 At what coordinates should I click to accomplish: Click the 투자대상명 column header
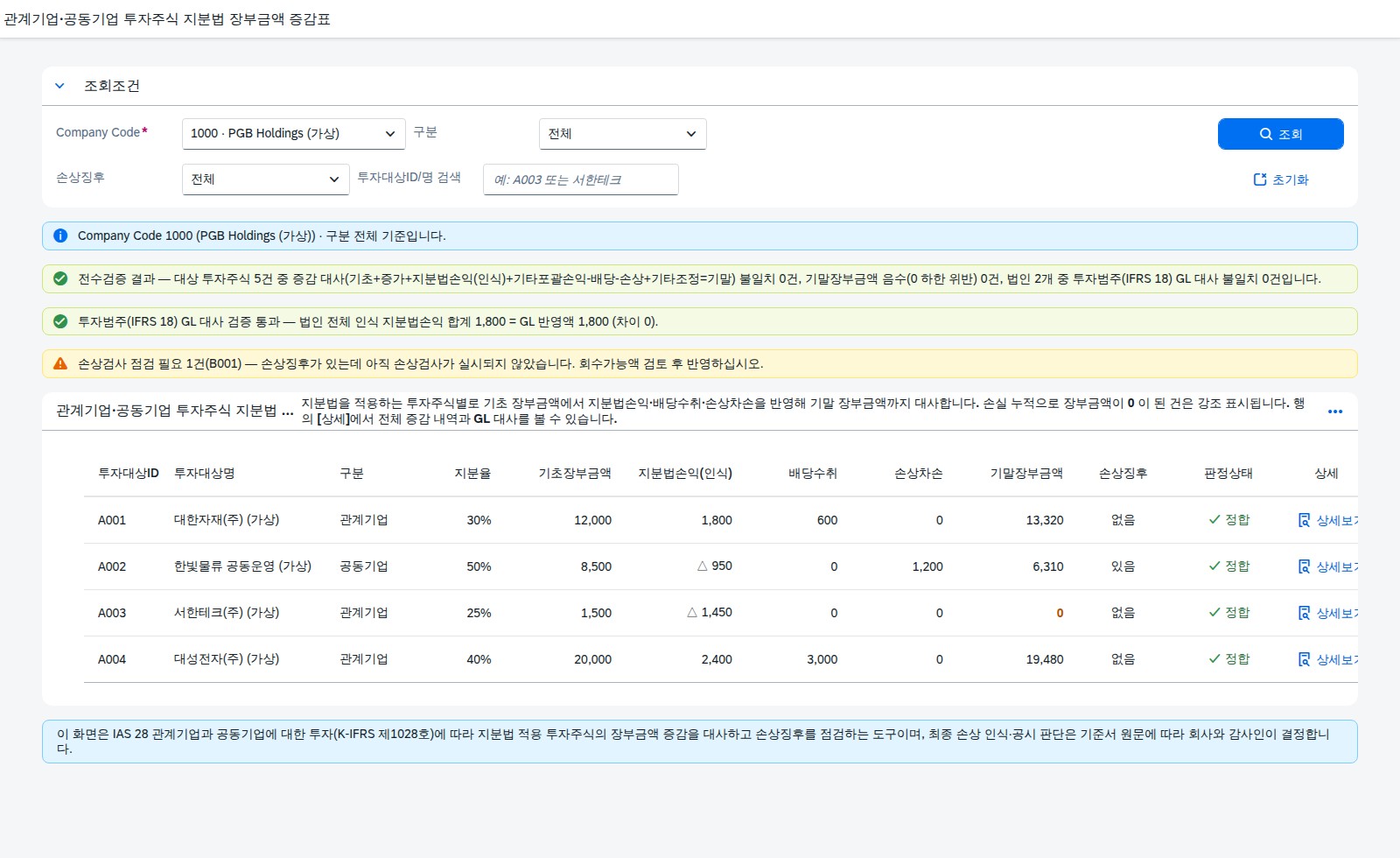[x=205, y=474]
